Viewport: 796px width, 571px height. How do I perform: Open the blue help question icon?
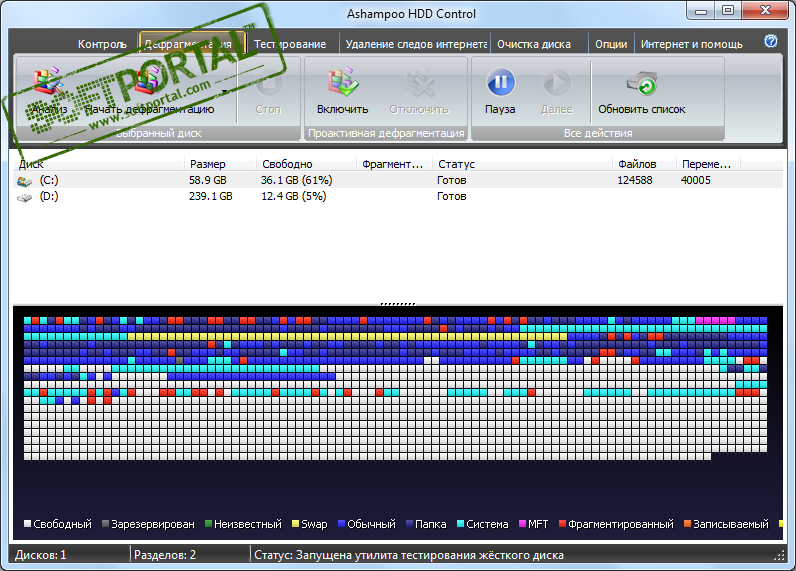tap(771, 41)
